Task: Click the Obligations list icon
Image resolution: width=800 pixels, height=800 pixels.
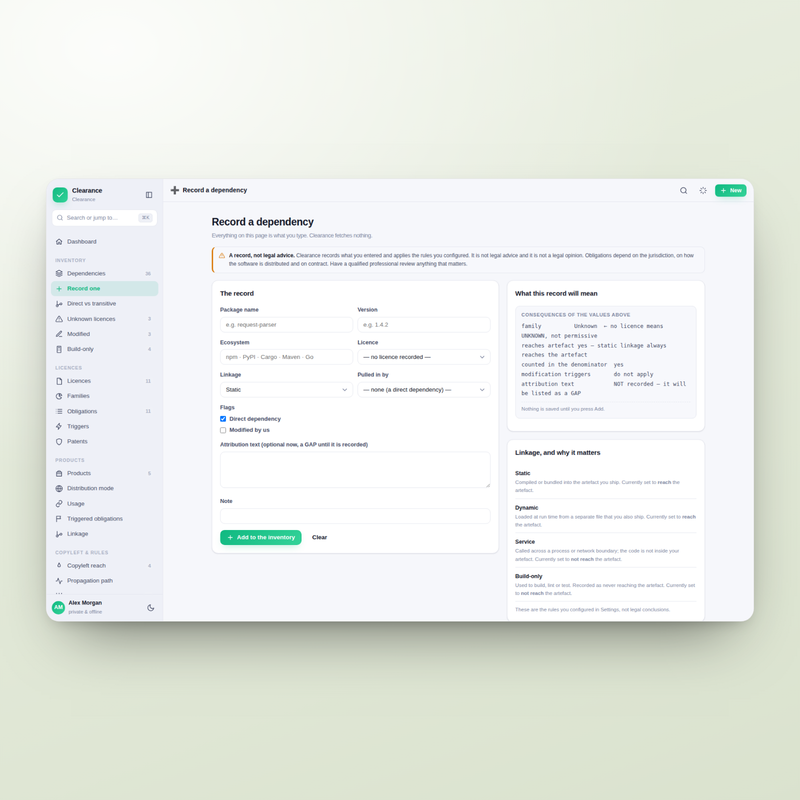Action: (x=59, y=411)
